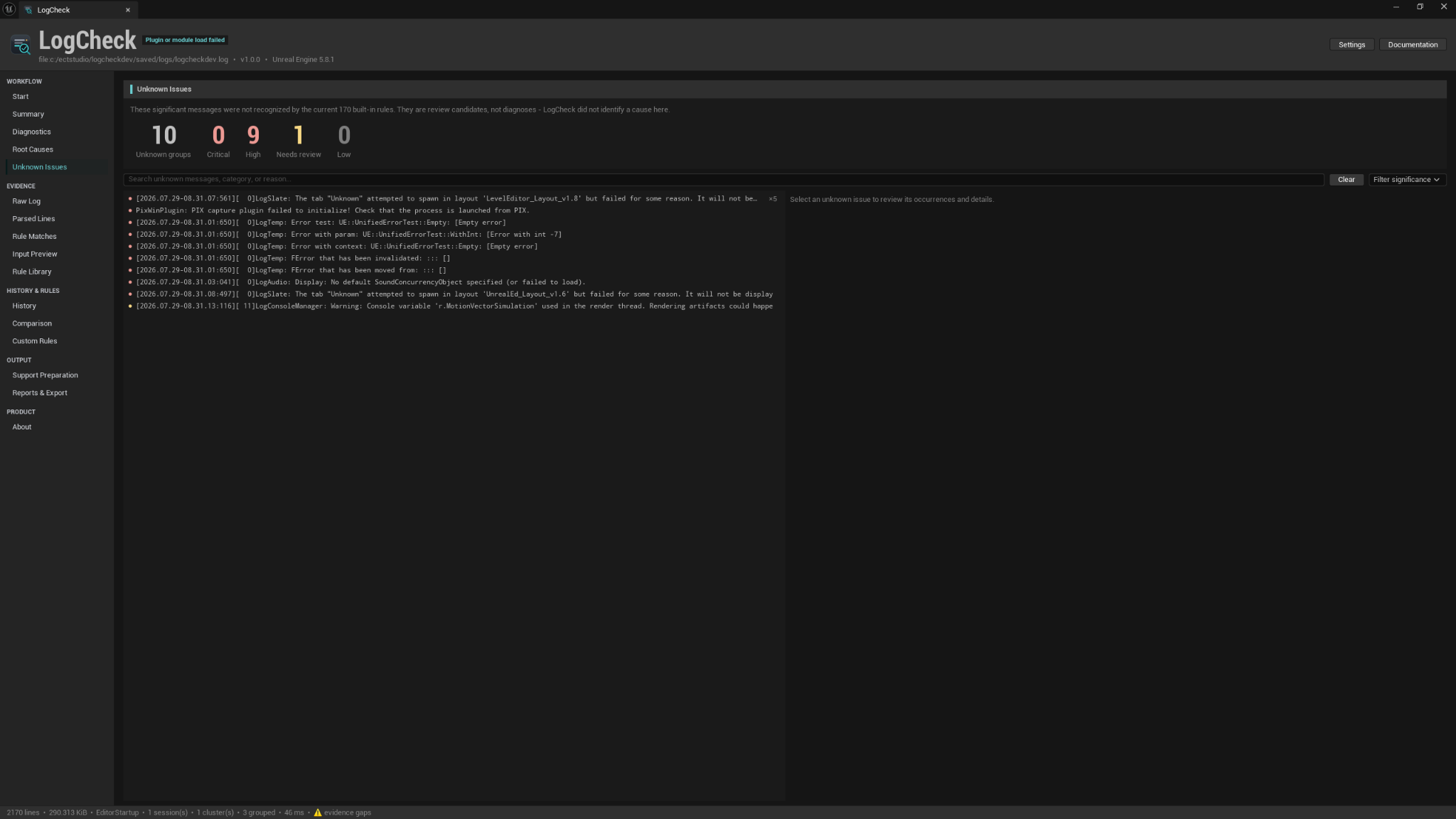The height and width of the screenshot is (819, 1456).
Task: Click the 9 High counter
Action: (x=253, y=141)
